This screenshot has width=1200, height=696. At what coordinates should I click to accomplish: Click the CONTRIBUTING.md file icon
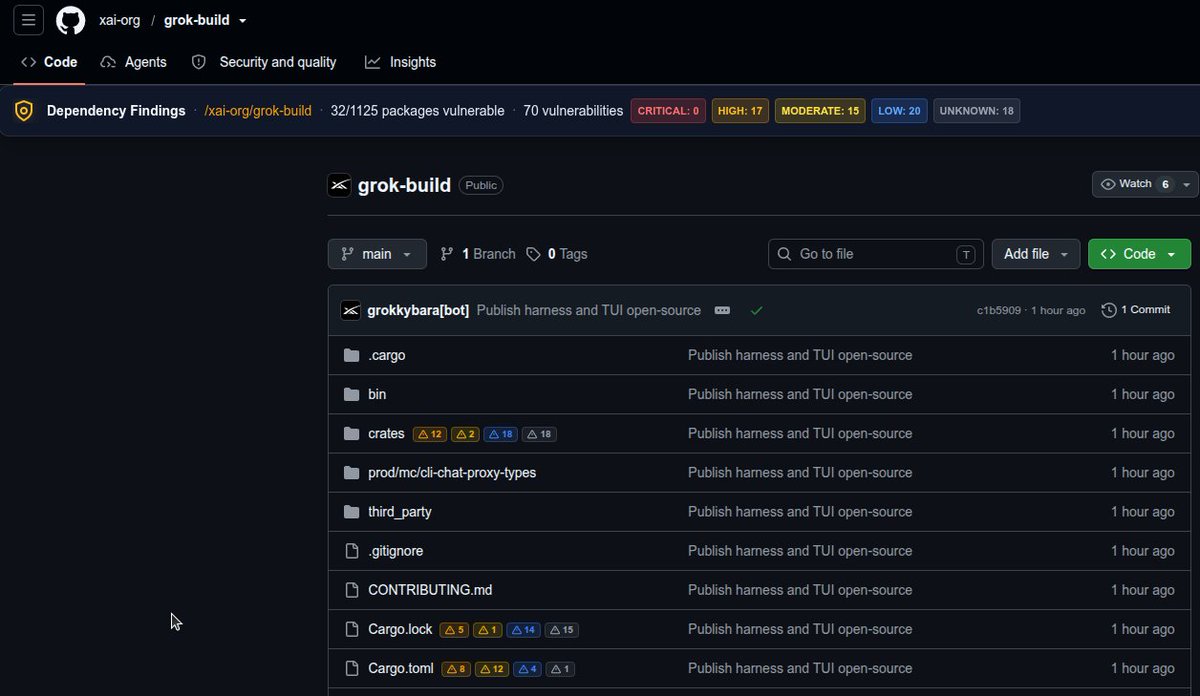[351, 590]
